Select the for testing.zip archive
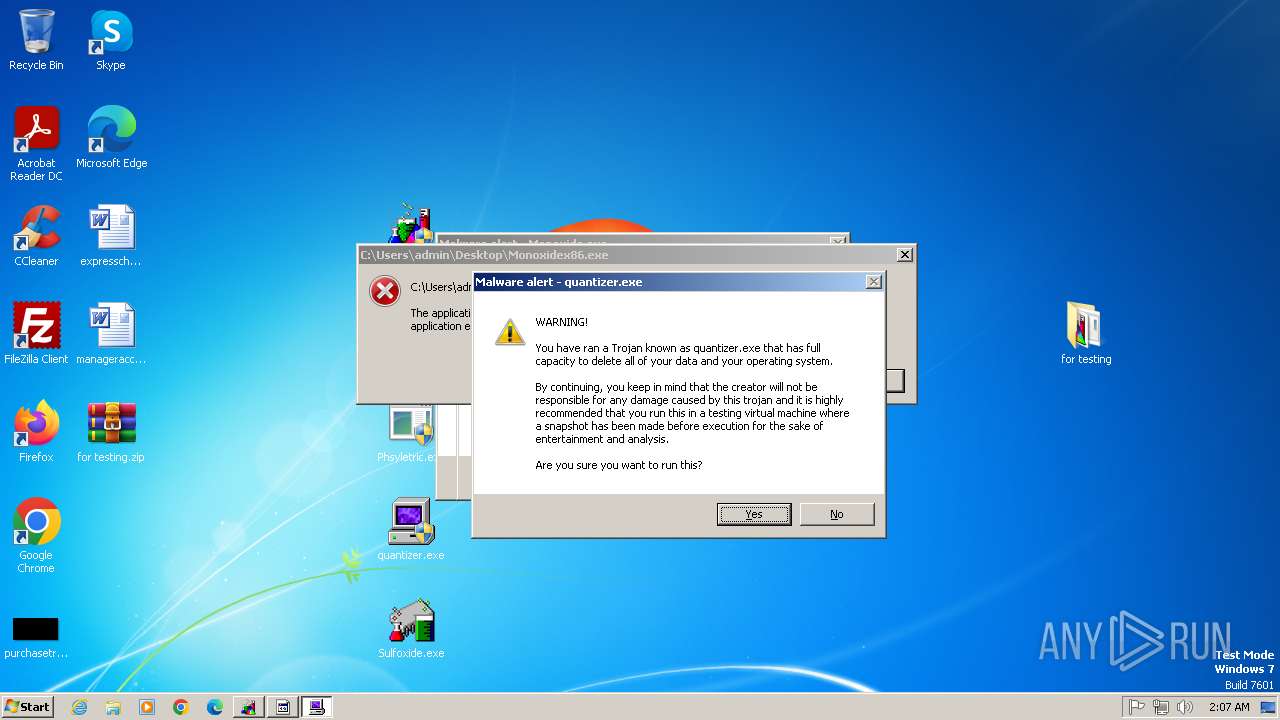 click(111, 432)
